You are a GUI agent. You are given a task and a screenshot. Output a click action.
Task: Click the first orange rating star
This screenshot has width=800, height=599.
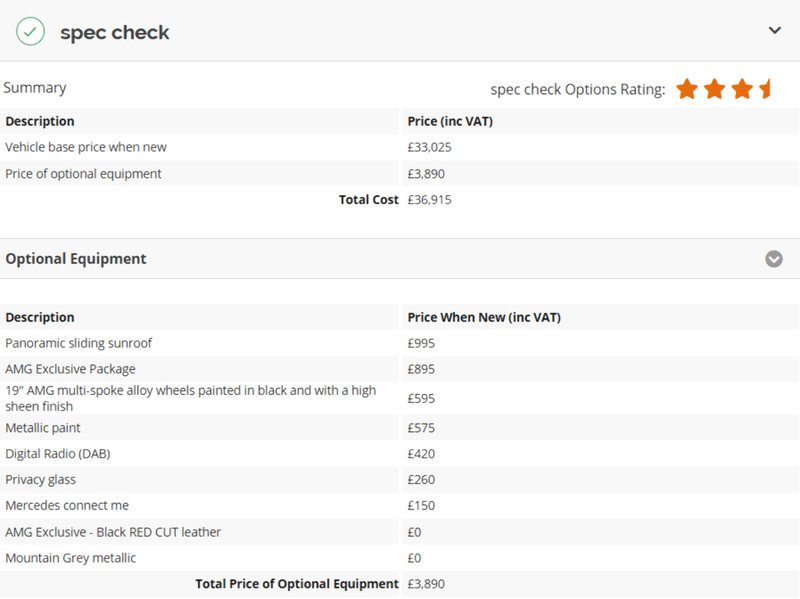[x=687, y=89]
